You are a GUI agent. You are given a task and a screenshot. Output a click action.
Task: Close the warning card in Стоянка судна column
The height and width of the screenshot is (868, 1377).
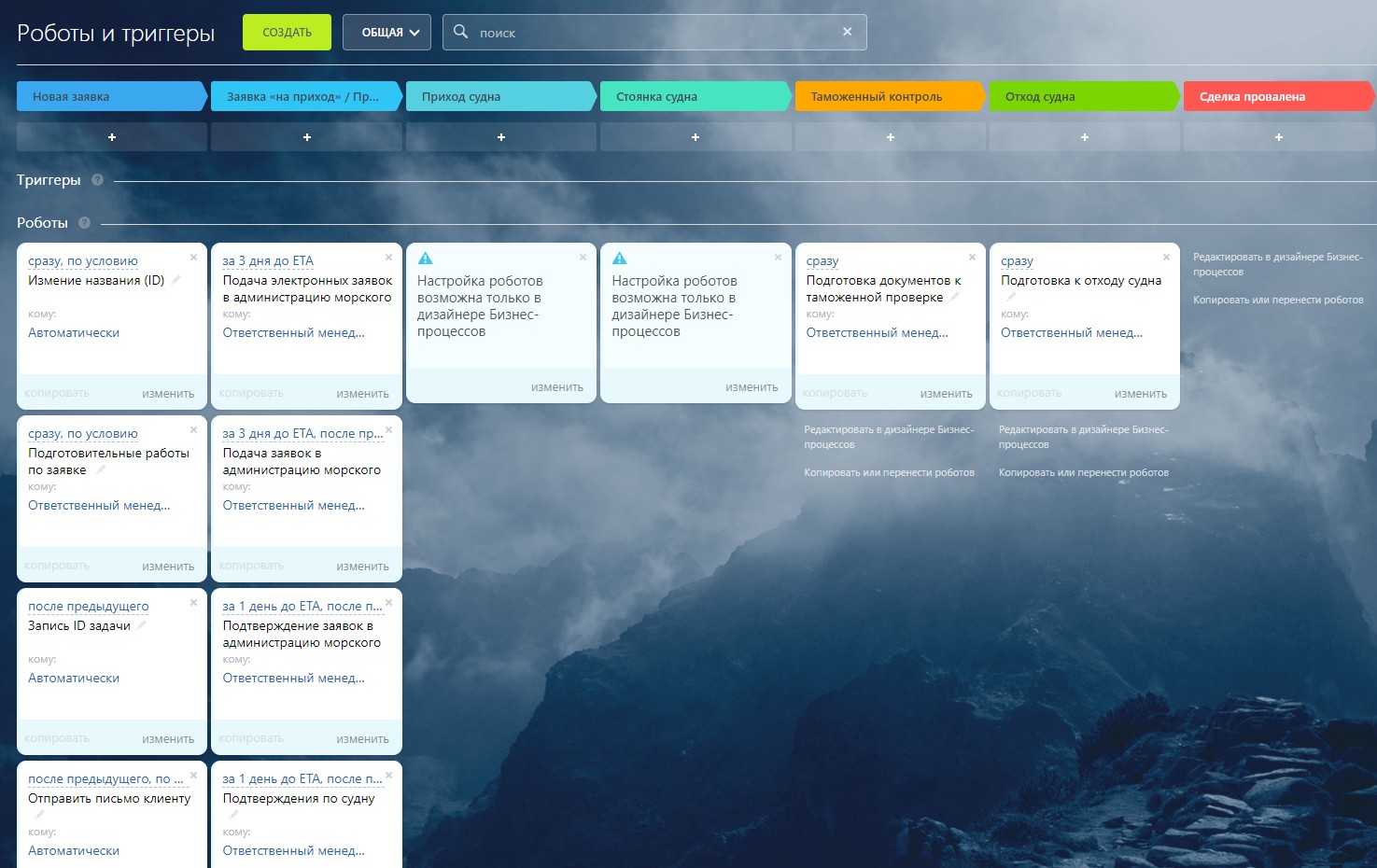point(778,258)
